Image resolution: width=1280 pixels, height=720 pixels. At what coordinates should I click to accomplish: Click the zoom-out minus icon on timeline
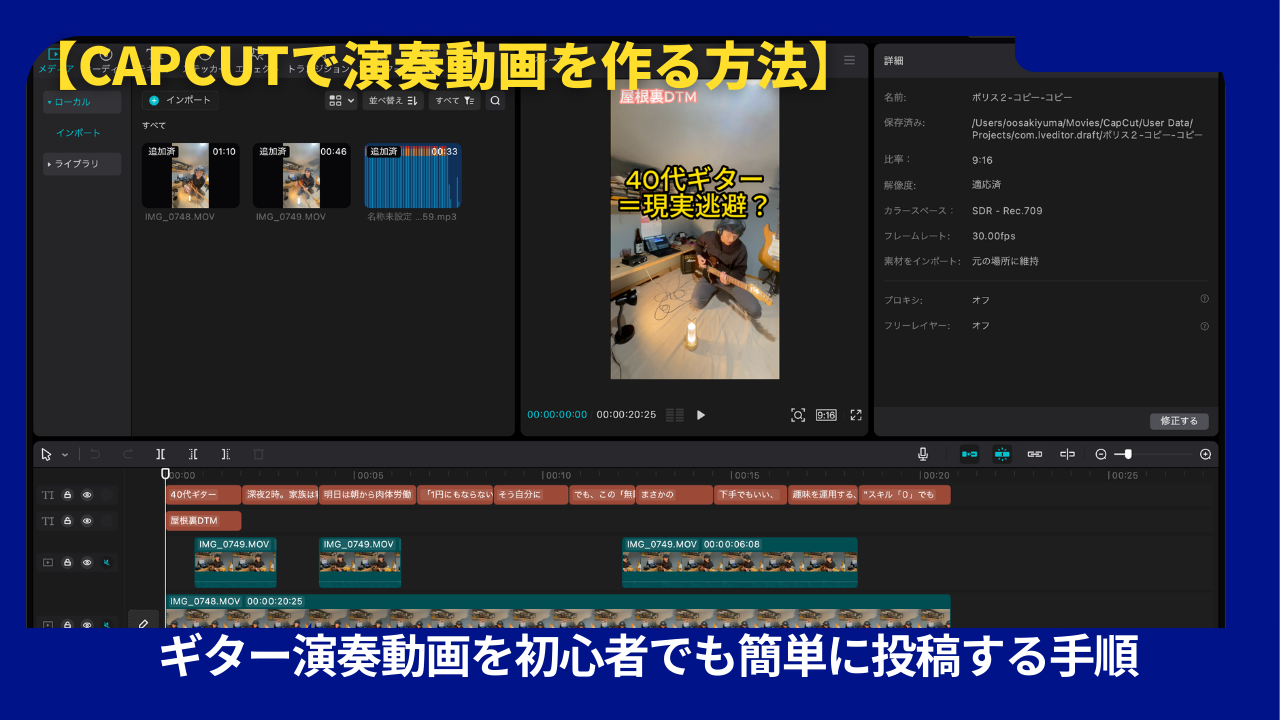1101,454
